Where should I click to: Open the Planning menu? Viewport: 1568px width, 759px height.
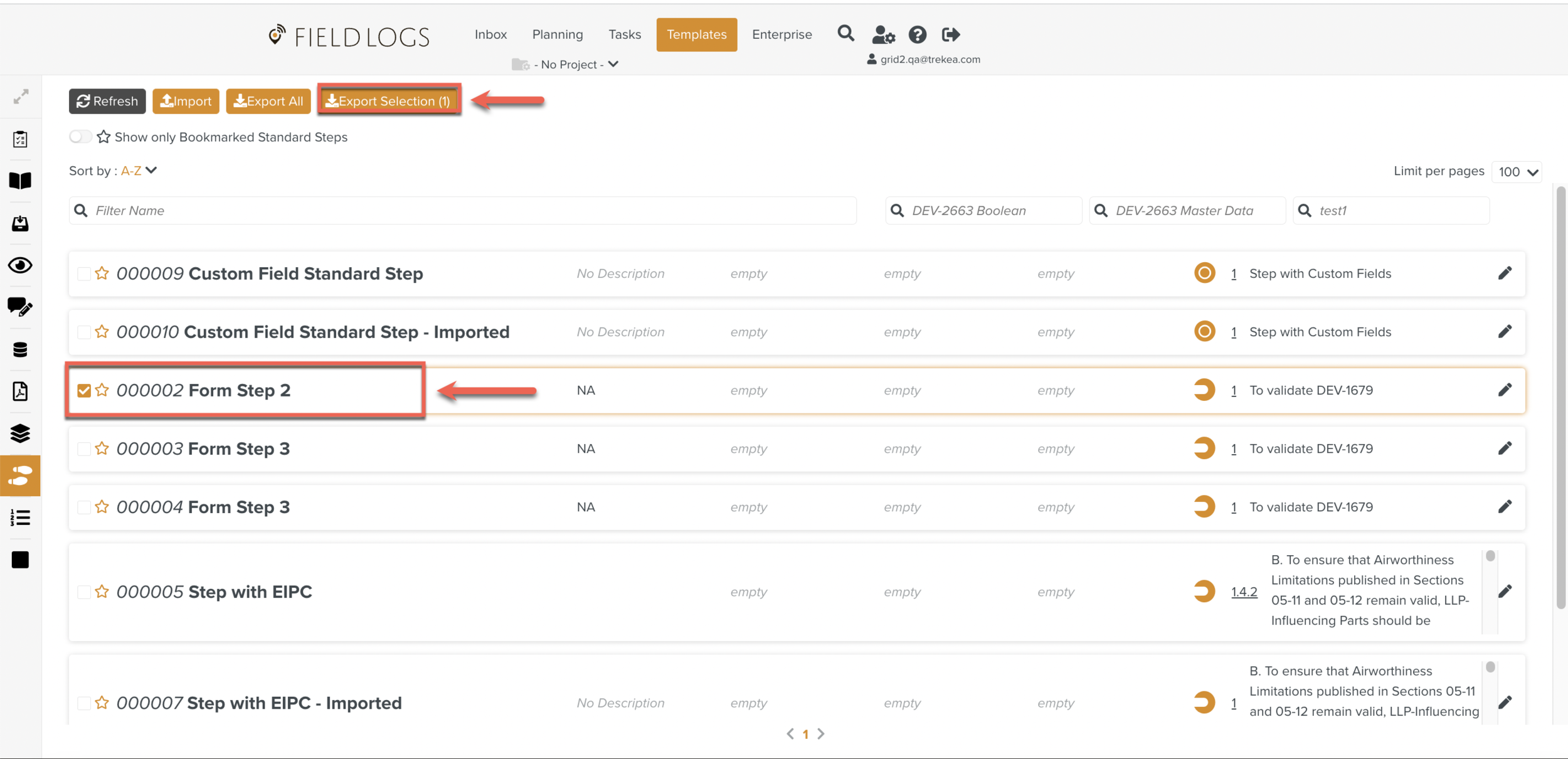558,34
